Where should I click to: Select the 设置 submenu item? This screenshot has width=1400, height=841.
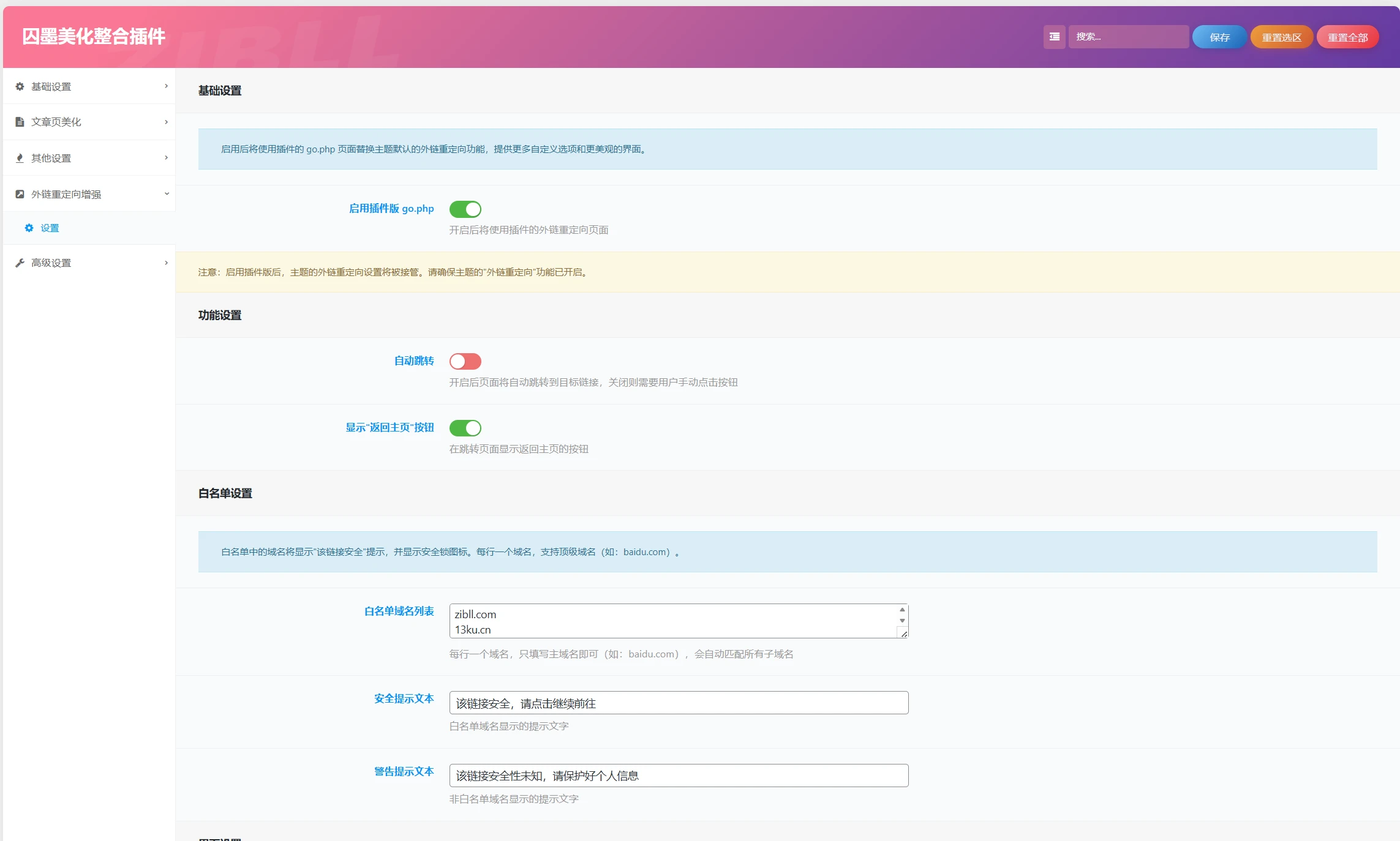pos(50,228)
